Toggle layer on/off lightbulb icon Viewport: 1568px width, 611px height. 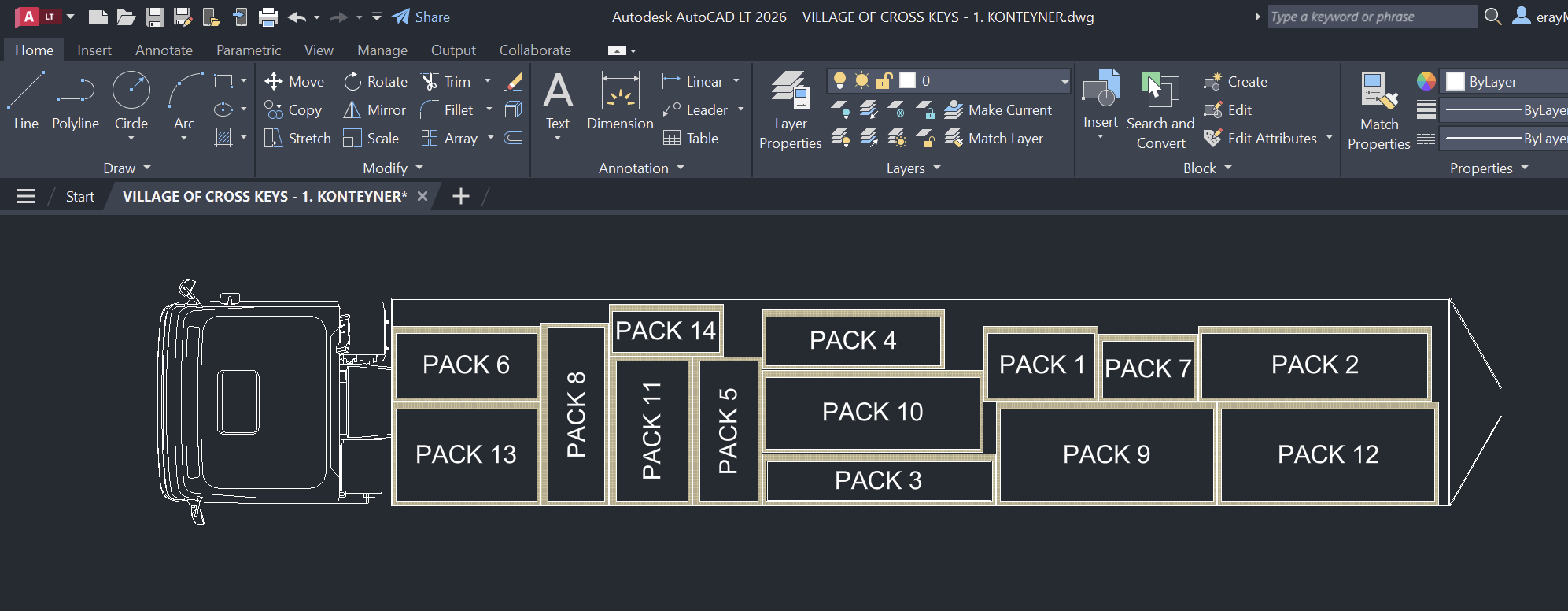coord(839,80)
